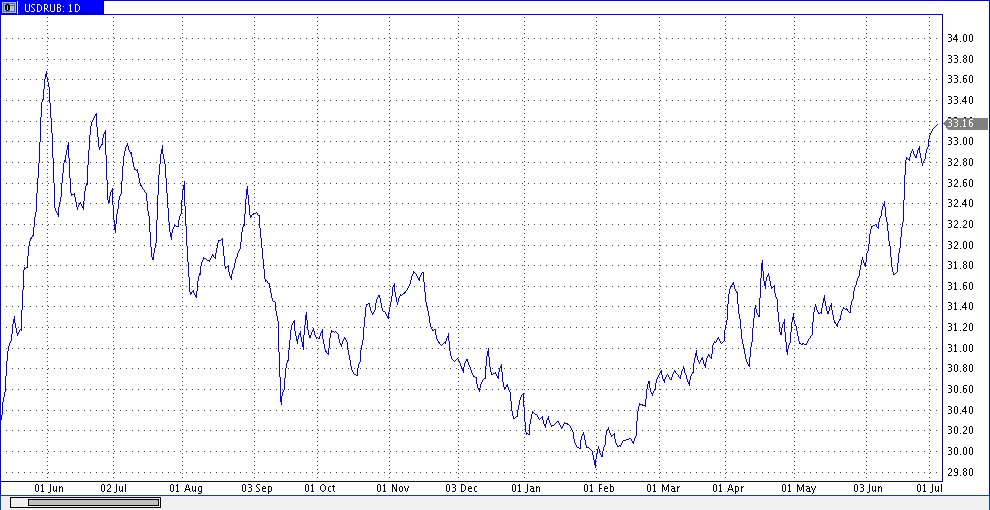Click the 32.80 price axis label
The height and width of the screenshot is (510, 990).
click(x=960, y=162)
